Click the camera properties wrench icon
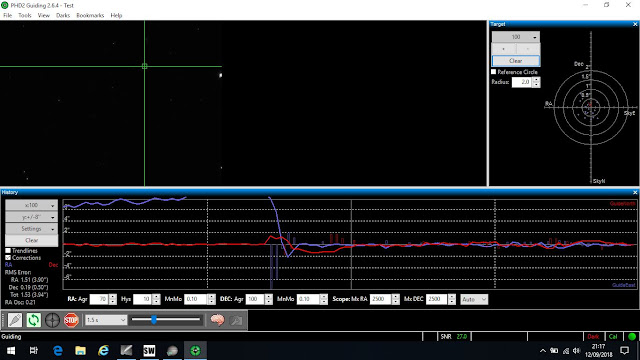This screenshot has height=360, width=640. click(x=236, y=320)
